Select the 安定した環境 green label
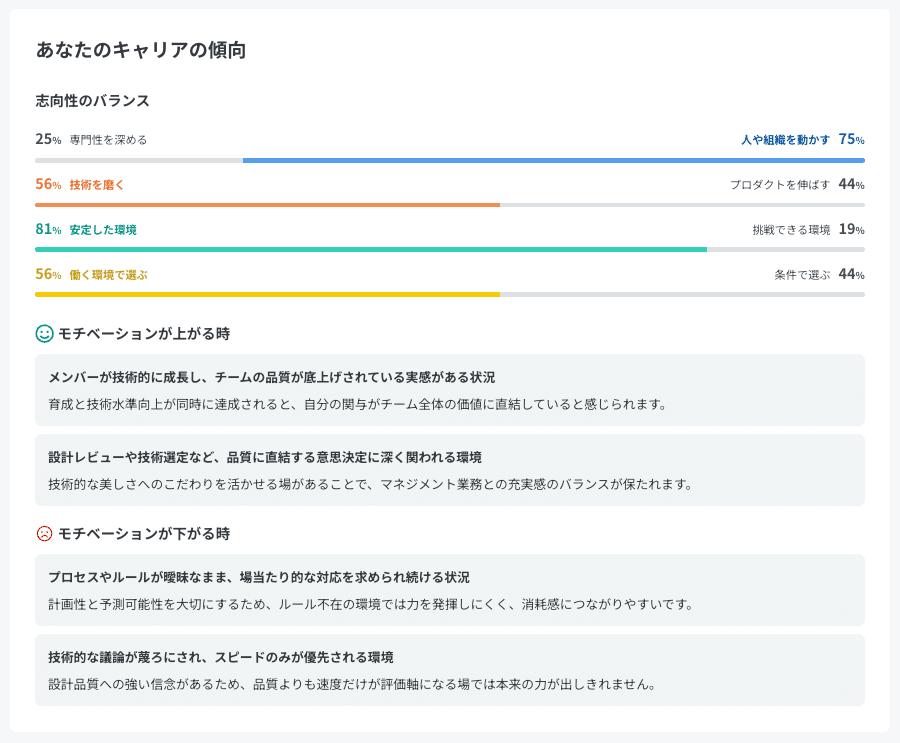Image resolution: width=900 pixels, height=743 pixels. point(103,230)
